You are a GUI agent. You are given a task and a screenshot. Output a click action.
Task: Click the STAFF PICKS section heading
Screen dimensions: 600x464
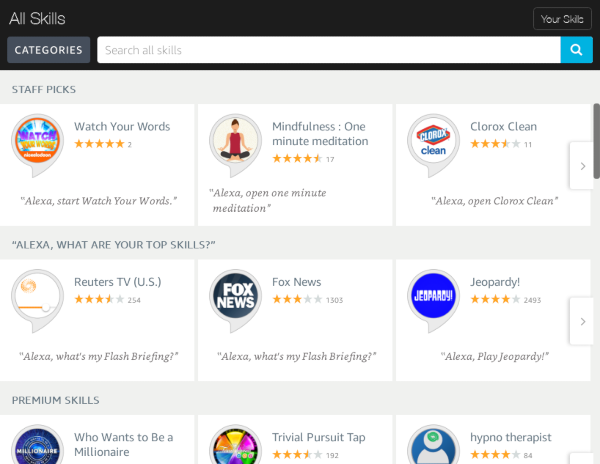pos(44,90)
